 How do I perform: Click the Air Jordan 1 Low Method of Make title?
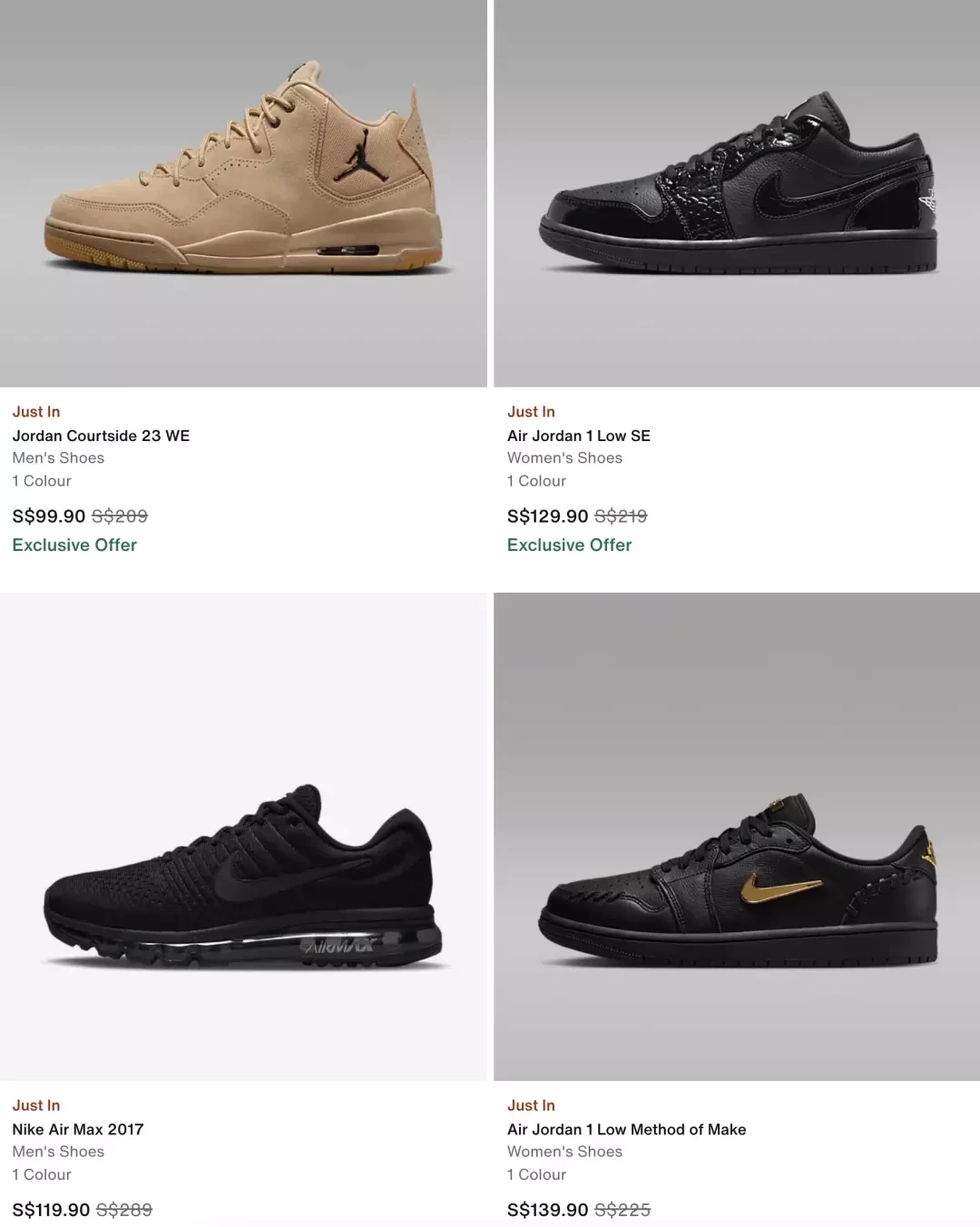pyautogui.click(x=626, y=1129)
